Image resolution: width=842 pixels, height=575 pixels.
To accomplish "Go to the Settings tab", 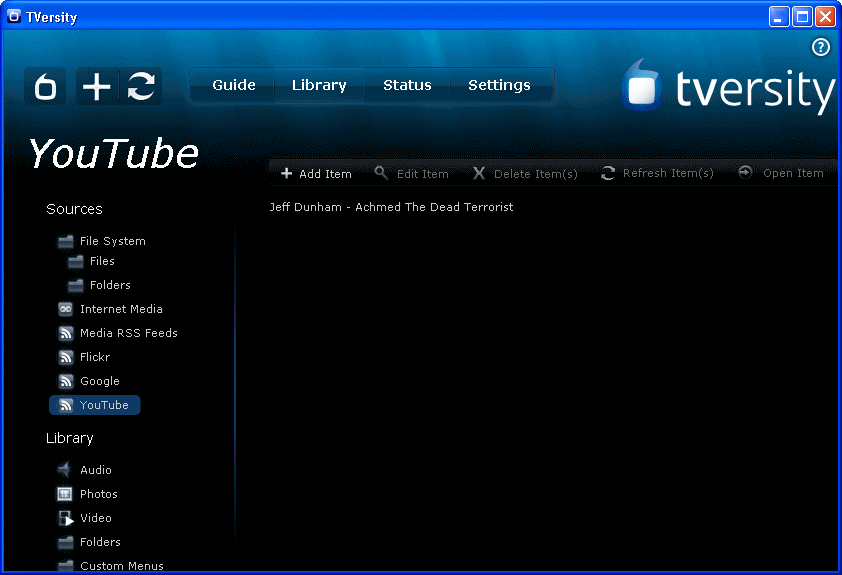I will click(499, 85).
